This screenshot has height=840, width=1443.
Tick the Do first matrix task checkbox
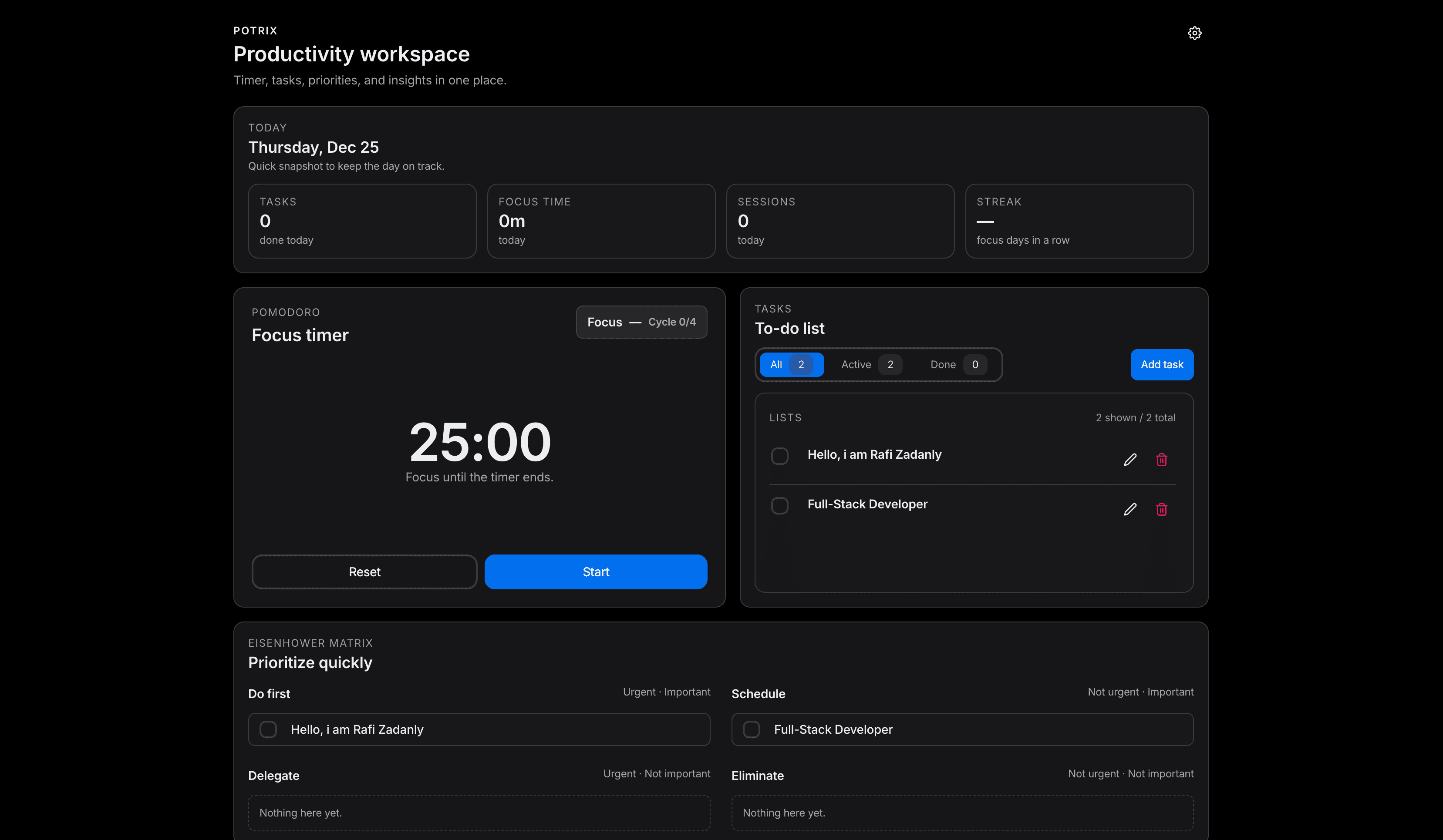pyautogui.click(x=268, y=729)
